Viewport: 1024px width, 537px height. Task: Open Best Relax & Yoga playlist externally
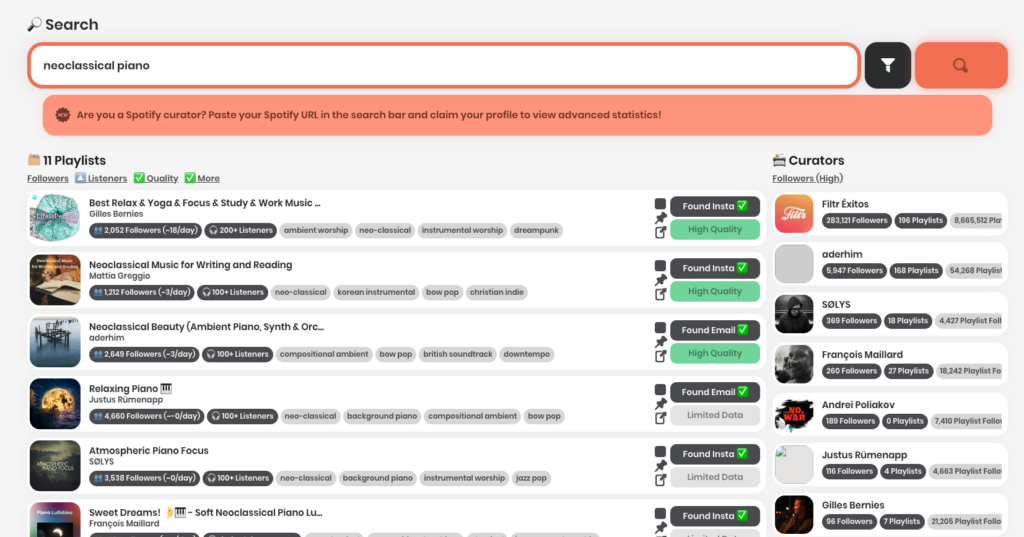pyautogui.click(x=661, y=232)
